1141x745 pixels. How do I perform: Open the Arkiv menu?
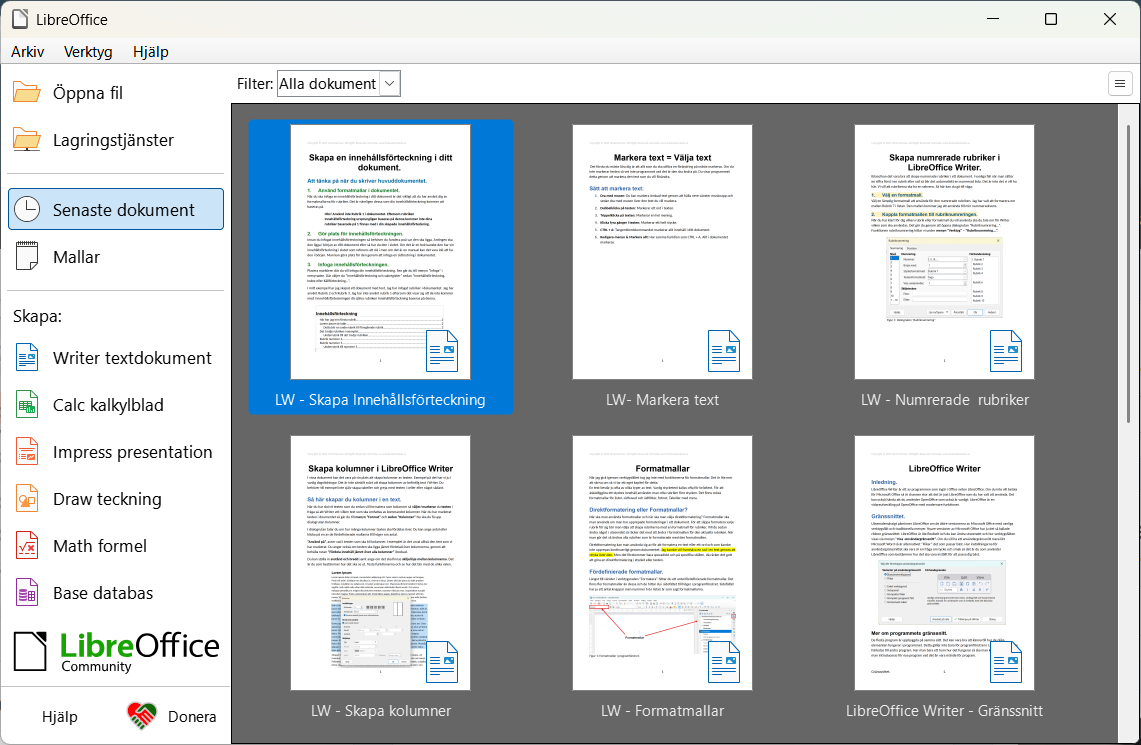pos(28,52)
